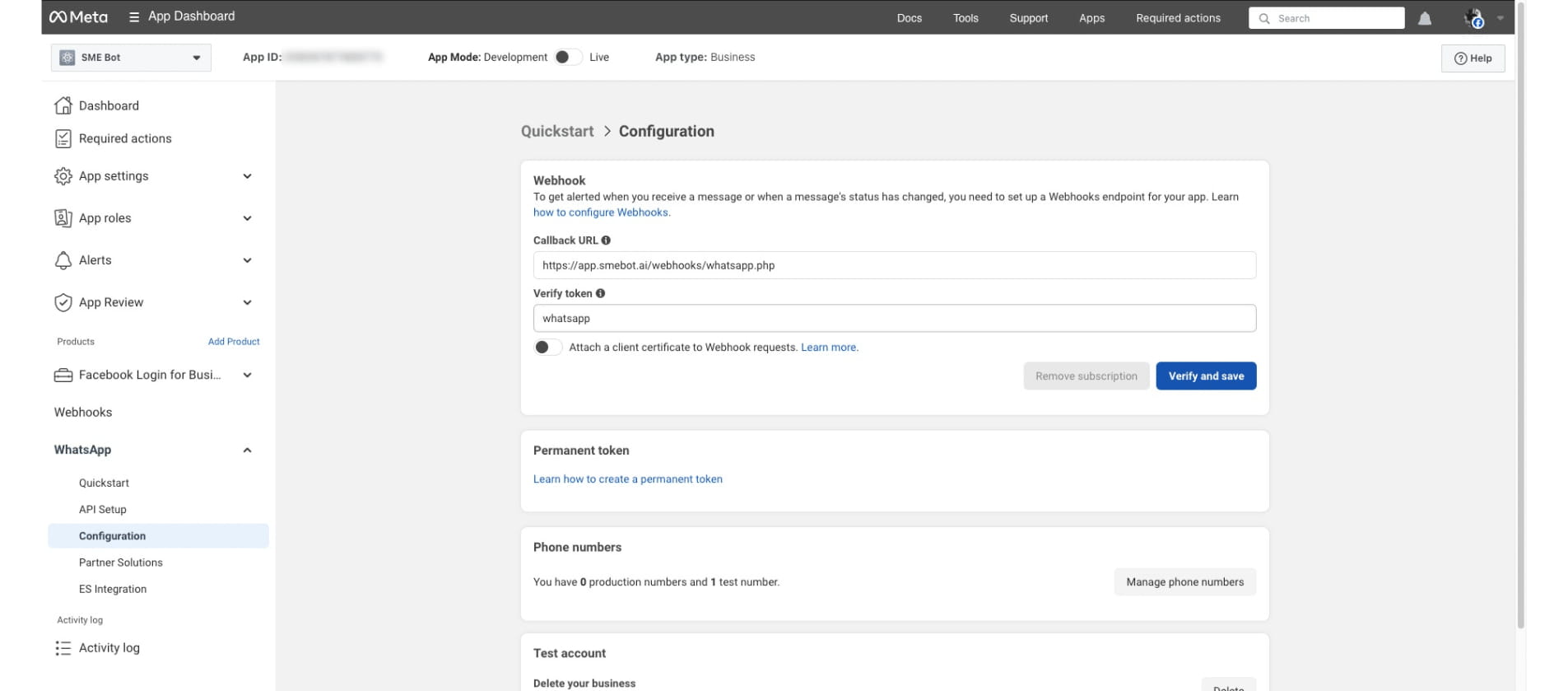Screen dimensions: 1568x691
Task: Open the hamburger menu beside App Dashboard
Action: pos(134,17)
